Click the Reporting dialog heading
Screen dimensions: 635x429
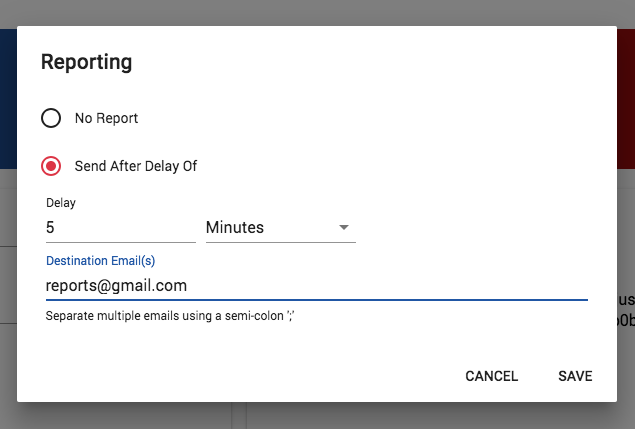(x=87, y=62)
